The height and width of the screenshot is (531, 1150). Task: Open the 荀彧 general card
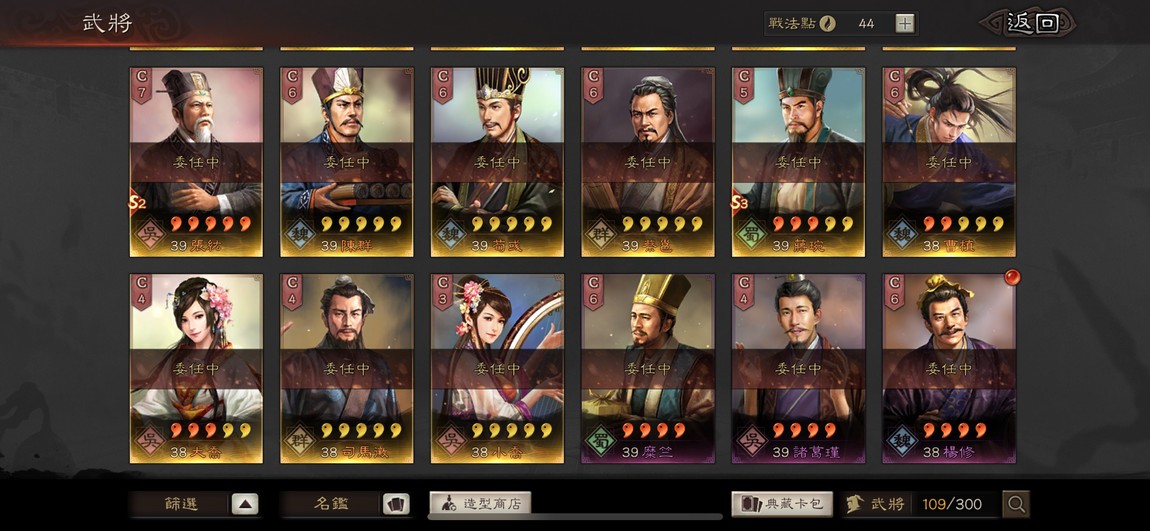tap(497, 162)
